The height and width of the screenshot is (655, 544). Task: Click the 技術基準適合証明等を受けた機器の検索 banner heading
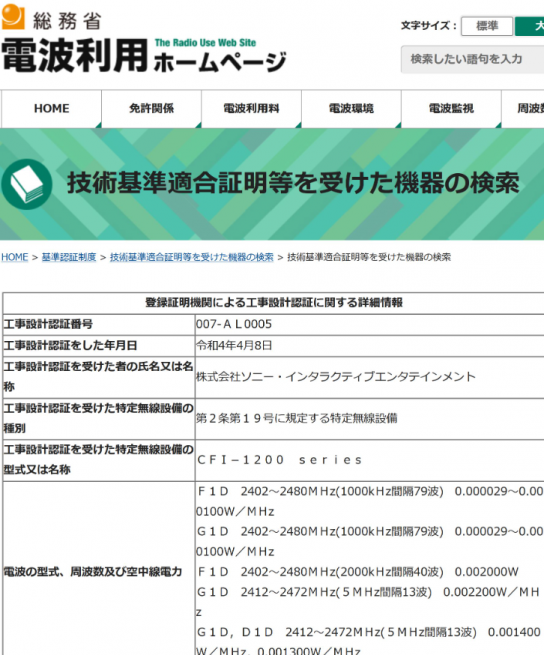(293, 183)
